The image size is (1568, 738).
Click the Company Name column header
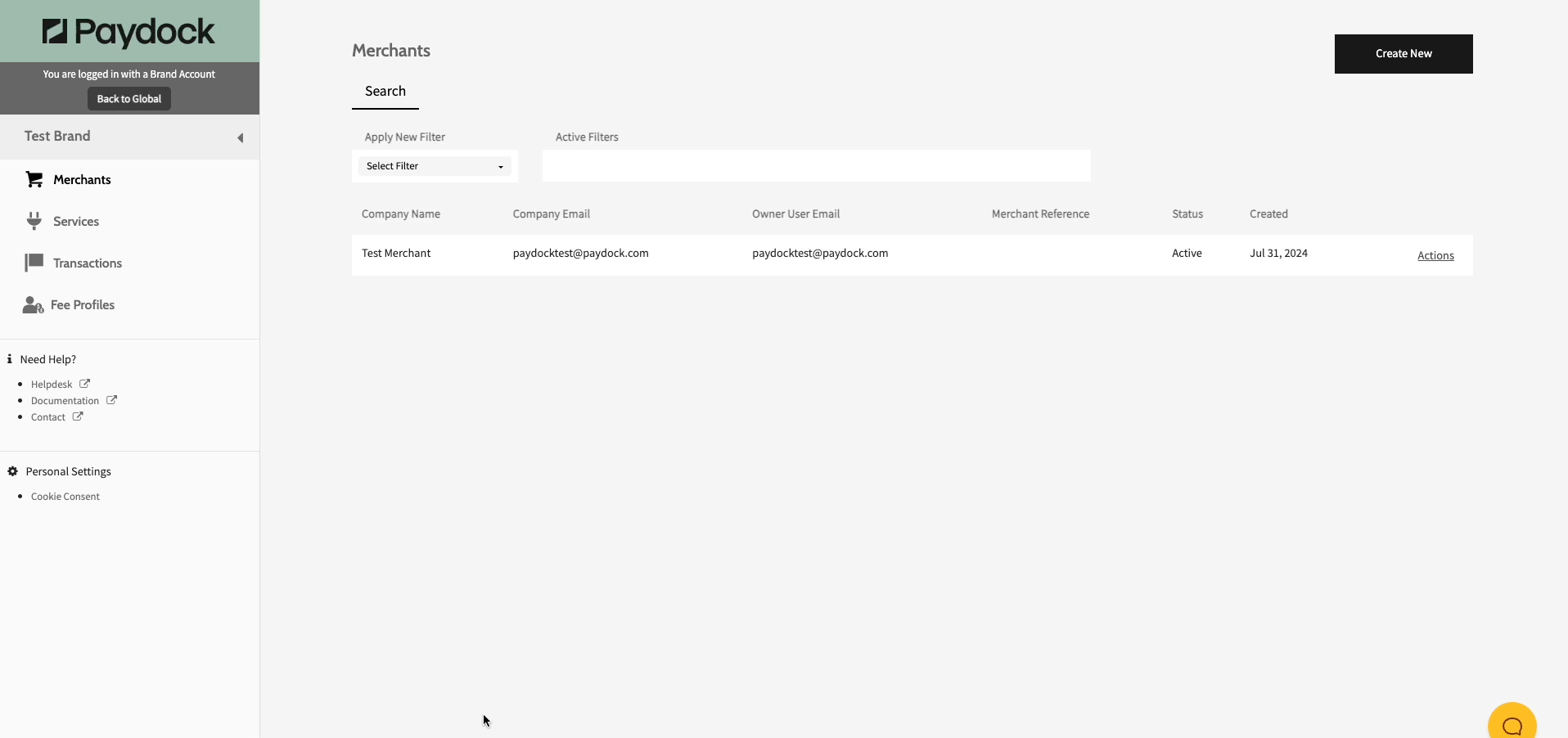[401, 214]
